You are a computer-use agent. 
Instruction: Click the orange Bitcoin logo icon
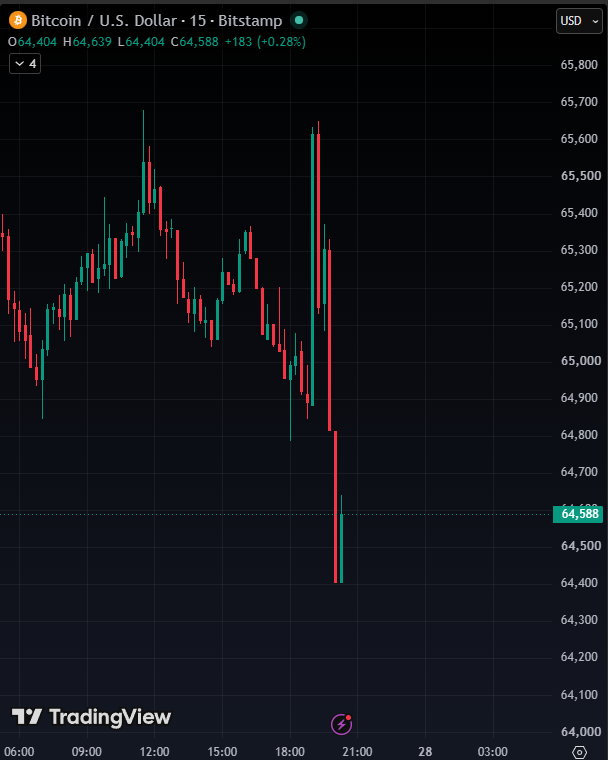18,20
